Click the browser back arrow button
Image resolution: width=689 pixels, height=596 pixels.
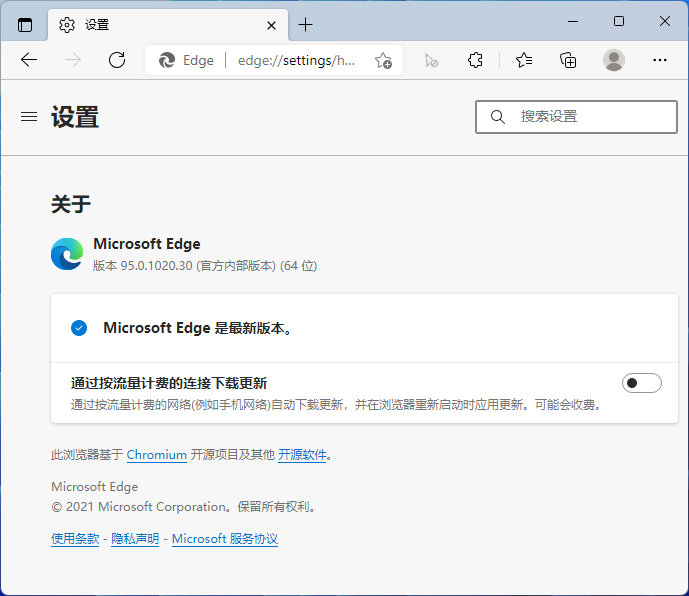coord(29,60)
